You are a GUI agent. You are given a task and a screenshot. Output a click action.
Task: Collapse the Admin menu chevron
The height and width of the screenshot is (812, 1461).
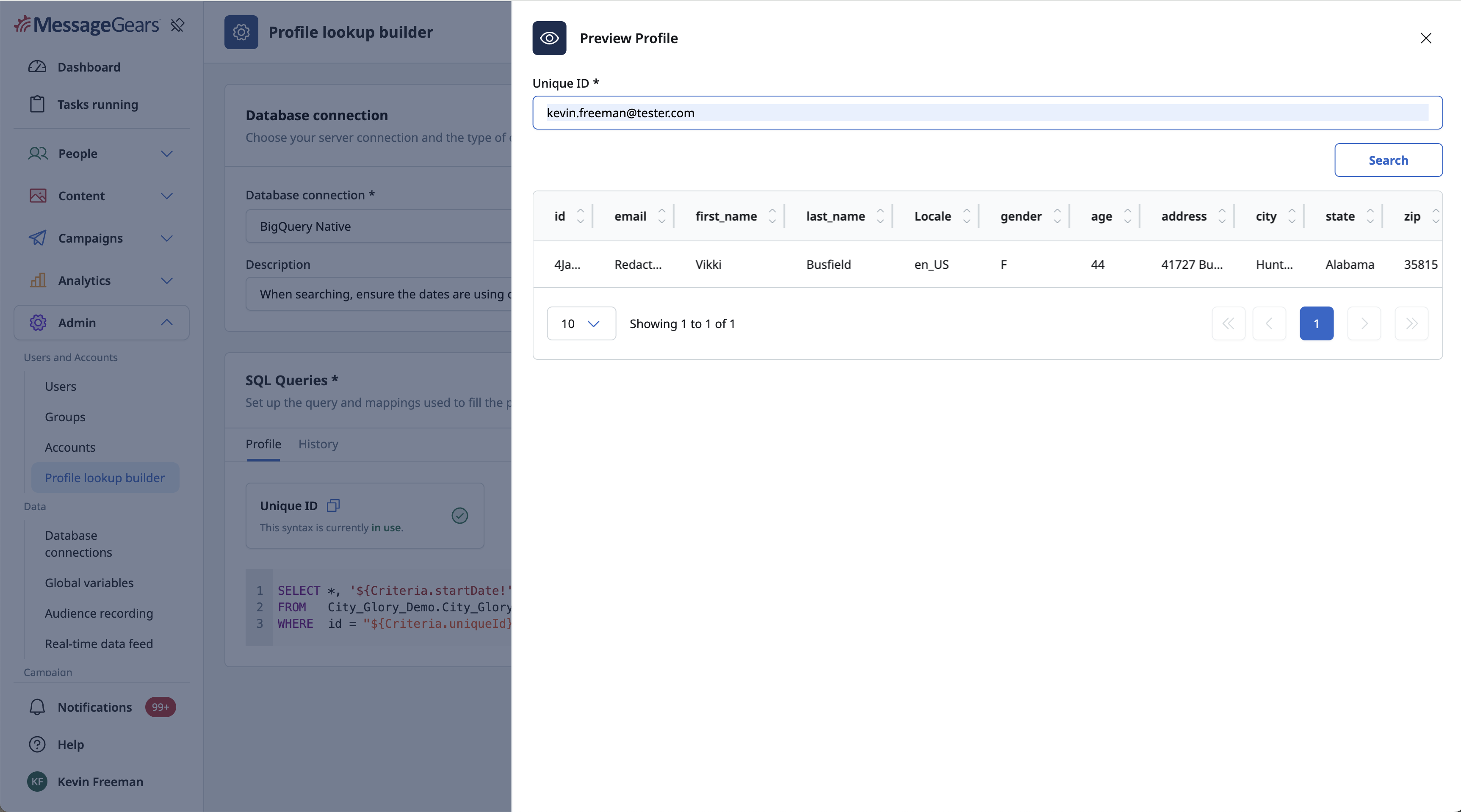tap(167, 322)
